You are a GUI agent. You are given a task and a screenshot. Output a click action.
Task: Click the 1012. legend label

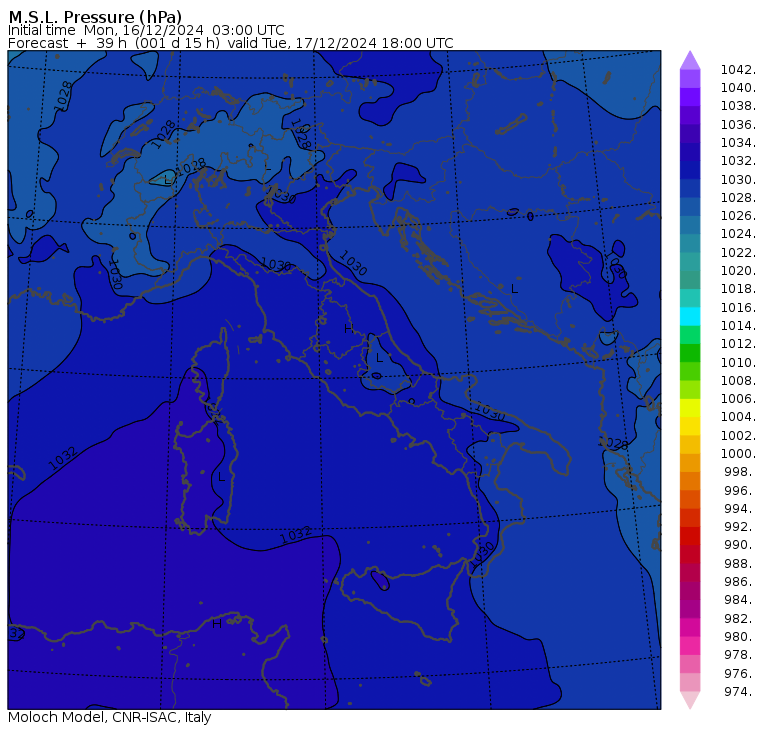coord(738,343)
